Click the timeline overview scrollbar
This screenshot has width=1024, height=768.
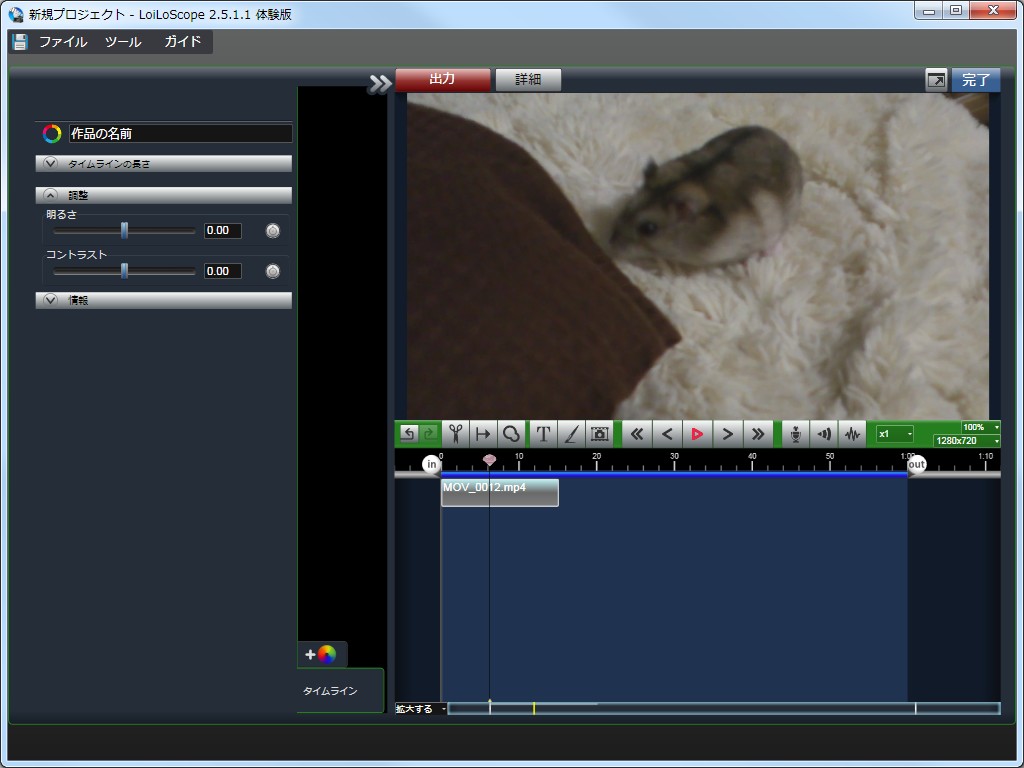point(724,709)
